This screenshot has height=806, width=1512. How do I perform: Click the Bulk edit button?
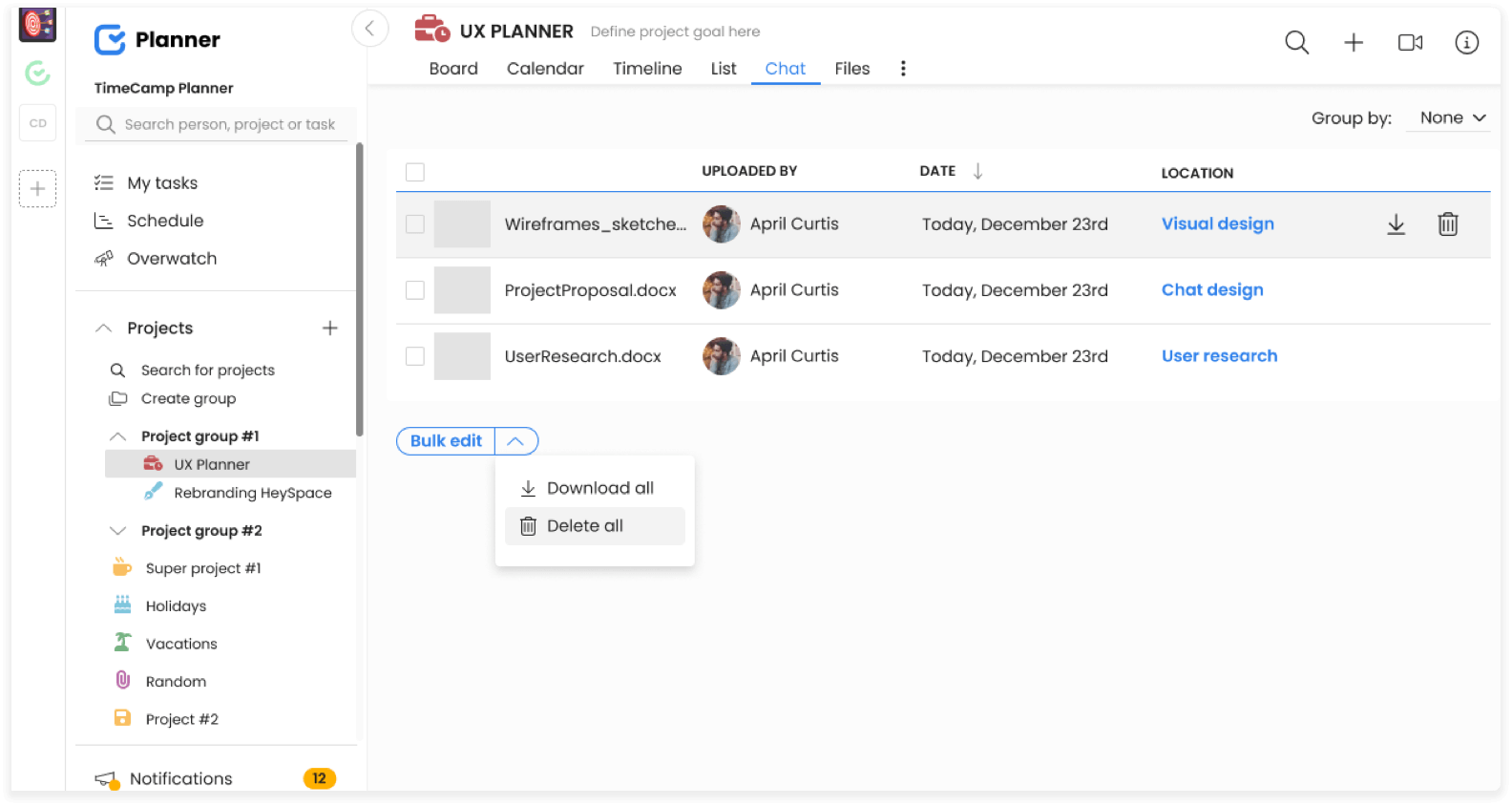(446, 441)
